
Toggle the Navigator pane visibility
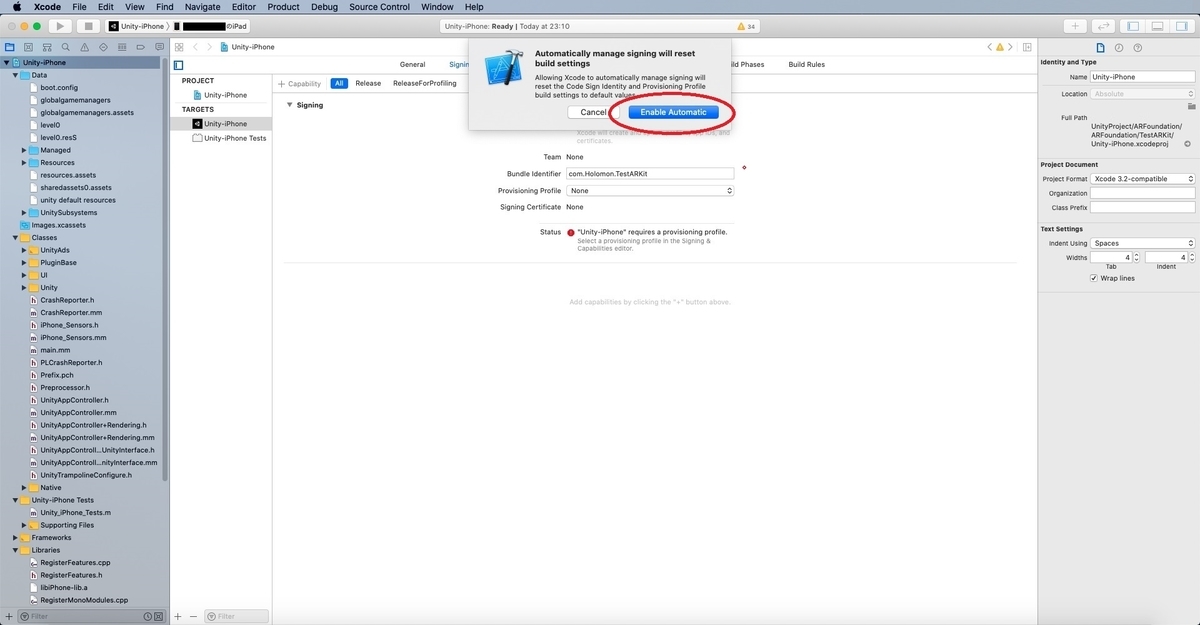[x=1133, y=26]
